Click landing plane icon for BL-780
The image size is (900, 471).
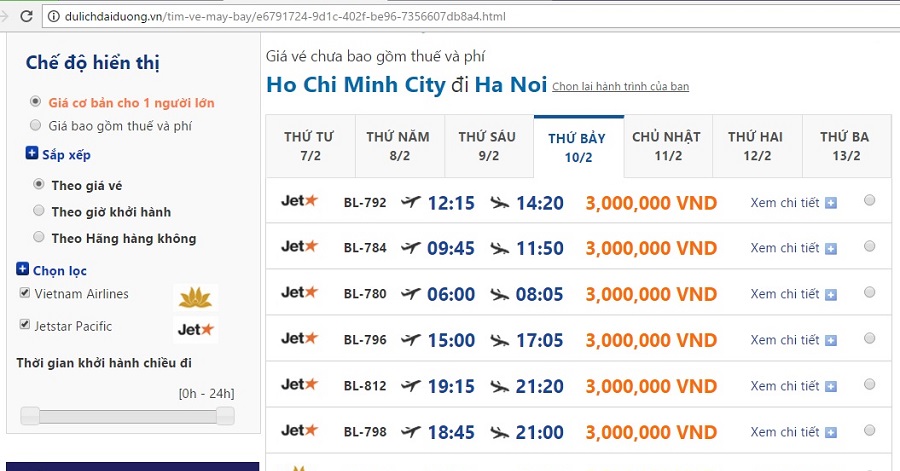[499, 294]
